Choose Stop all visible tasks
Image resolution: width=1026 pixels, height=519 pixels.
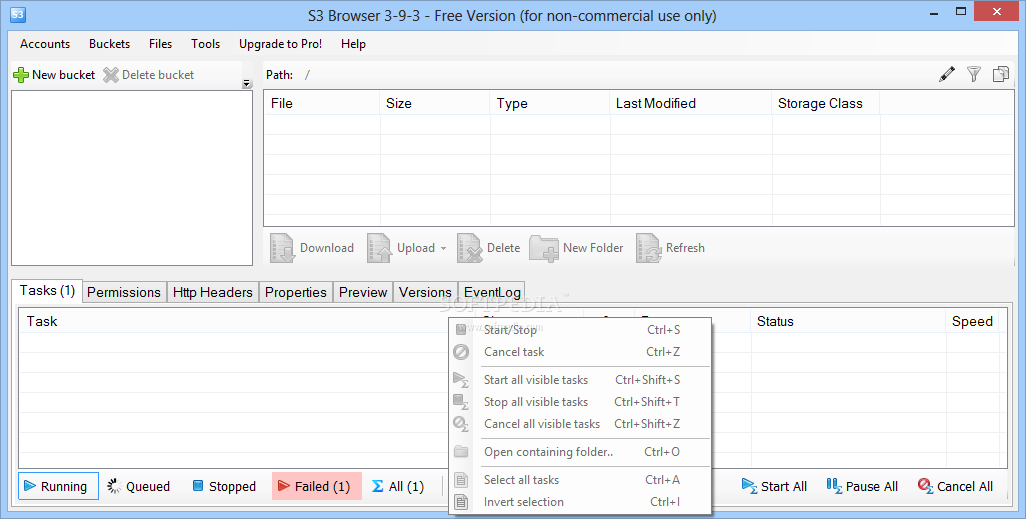click(580, 402)
